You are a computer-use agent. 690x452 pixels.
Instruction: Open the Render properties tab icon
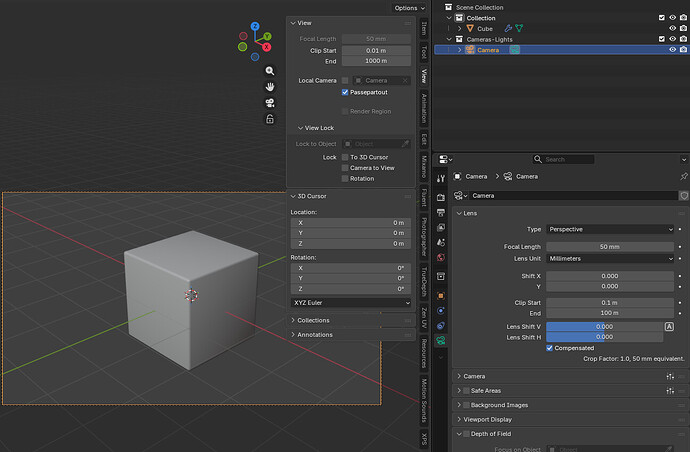pos(441,198)
